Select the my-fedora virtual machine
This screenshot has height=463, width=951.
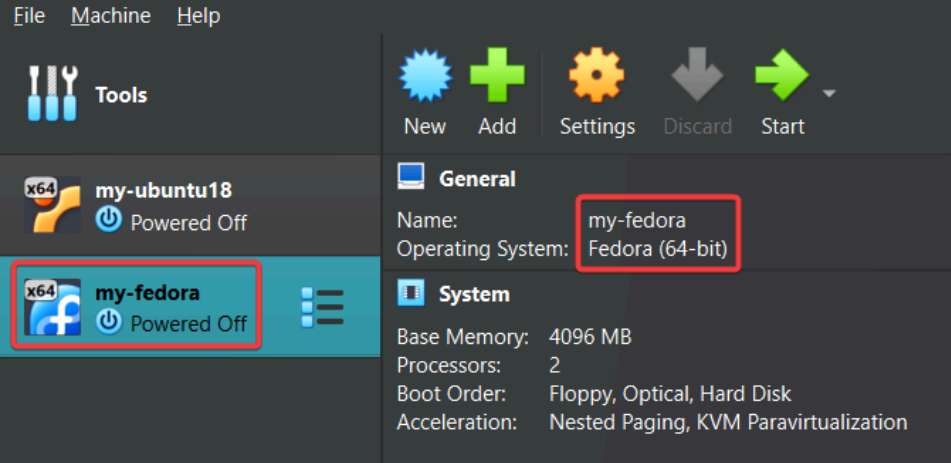click(190, 306)
